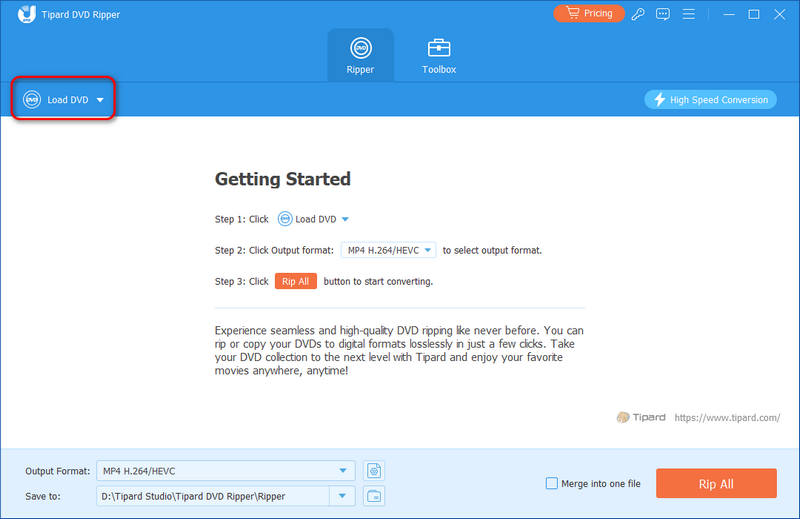Click the large Rip All button
The height and width of the screenshot is (519, 800).
click(716, 483)
